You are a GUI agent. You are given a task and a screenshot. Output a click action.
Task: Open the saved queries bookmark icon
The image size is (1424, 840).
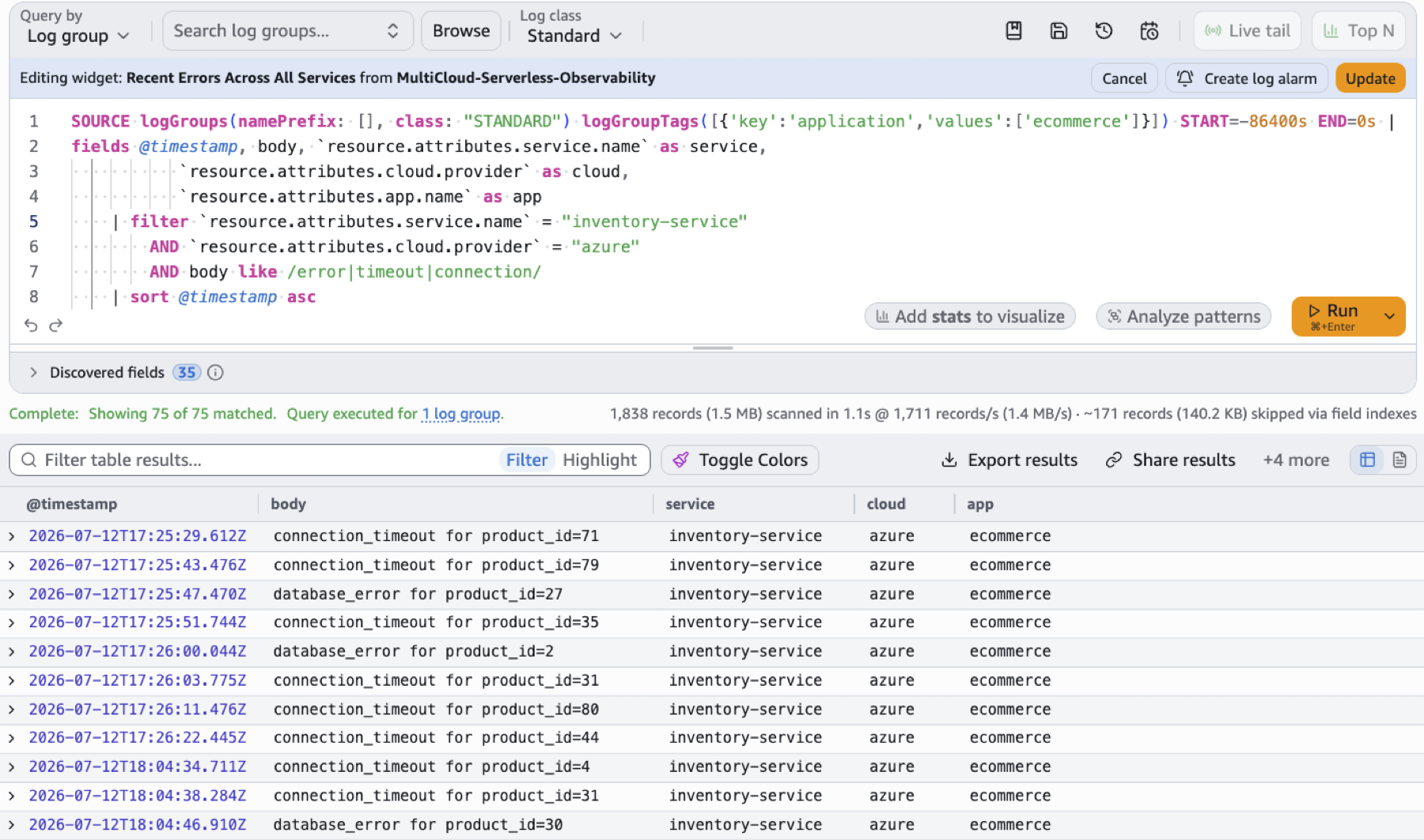(x=1013, y=31)
